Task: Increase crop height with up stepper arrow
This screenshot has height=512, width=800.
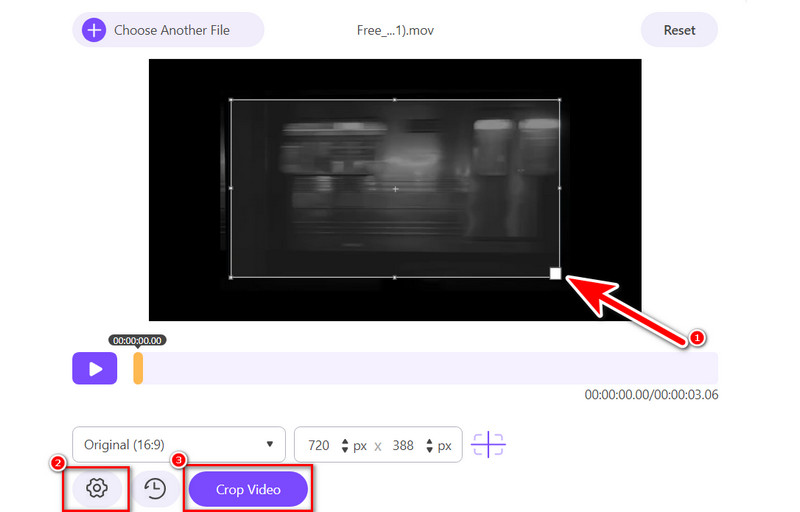Action: point(429,441)
